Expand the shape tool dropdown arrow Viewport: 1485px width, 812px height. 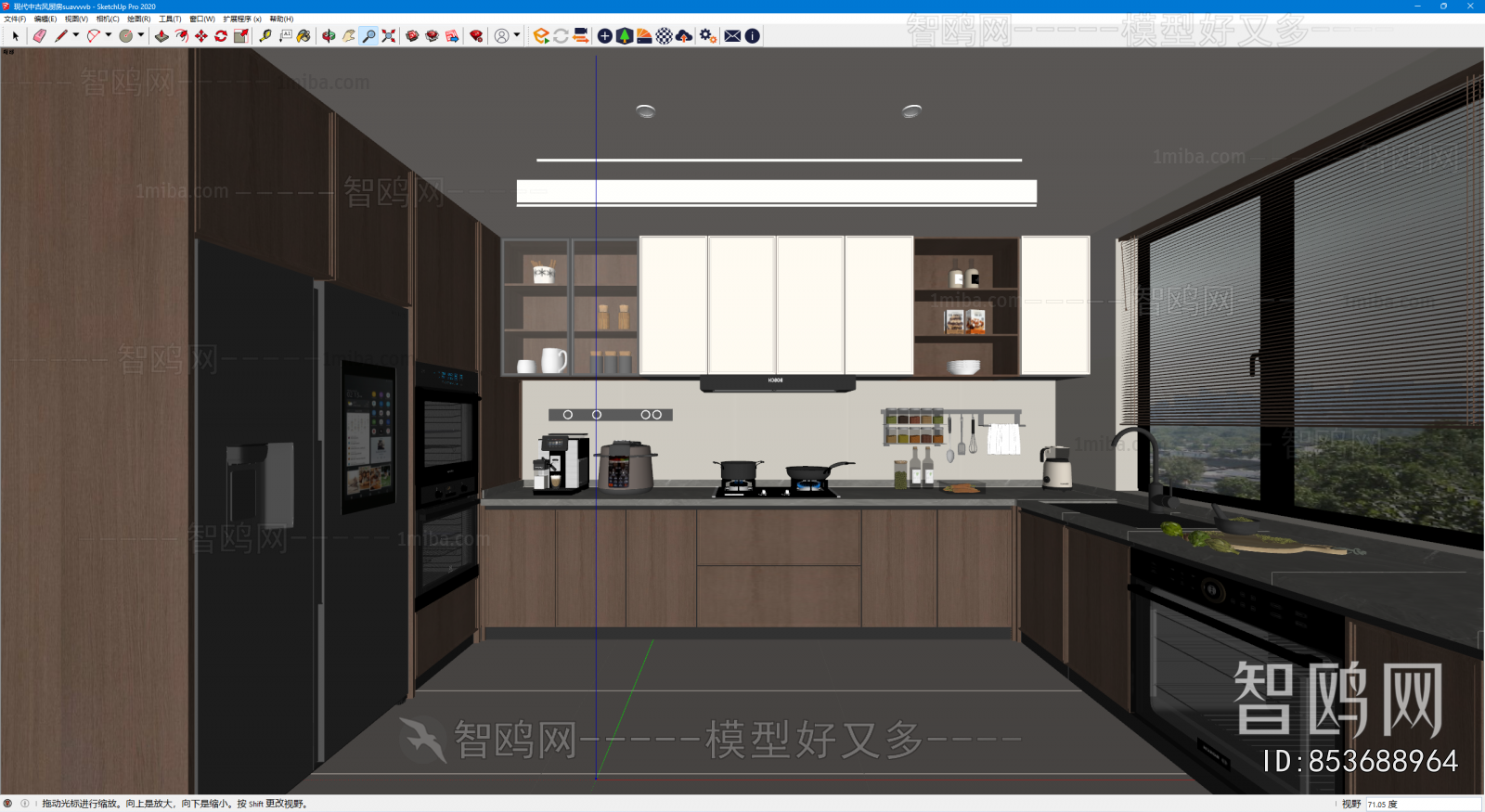coord(141,35)
